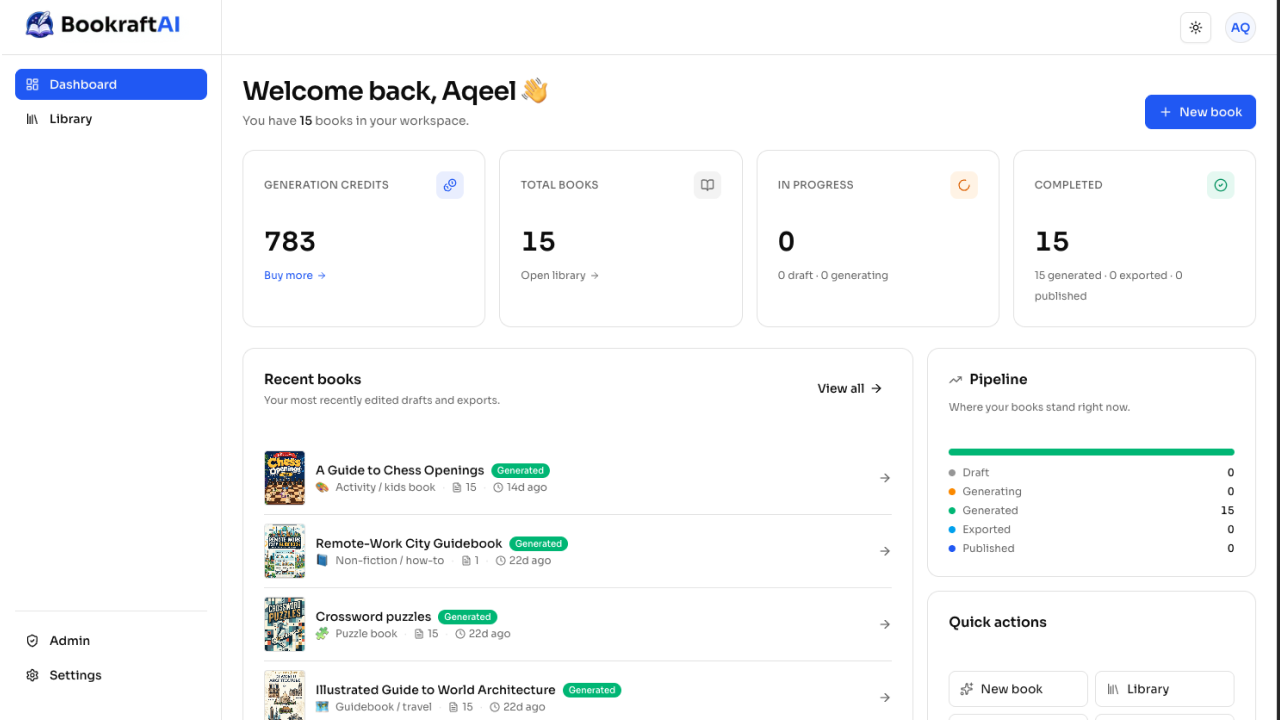Viewport: 1280px width, 720px height.
Task: Click the Open library link
Action: tap(560, 275)
